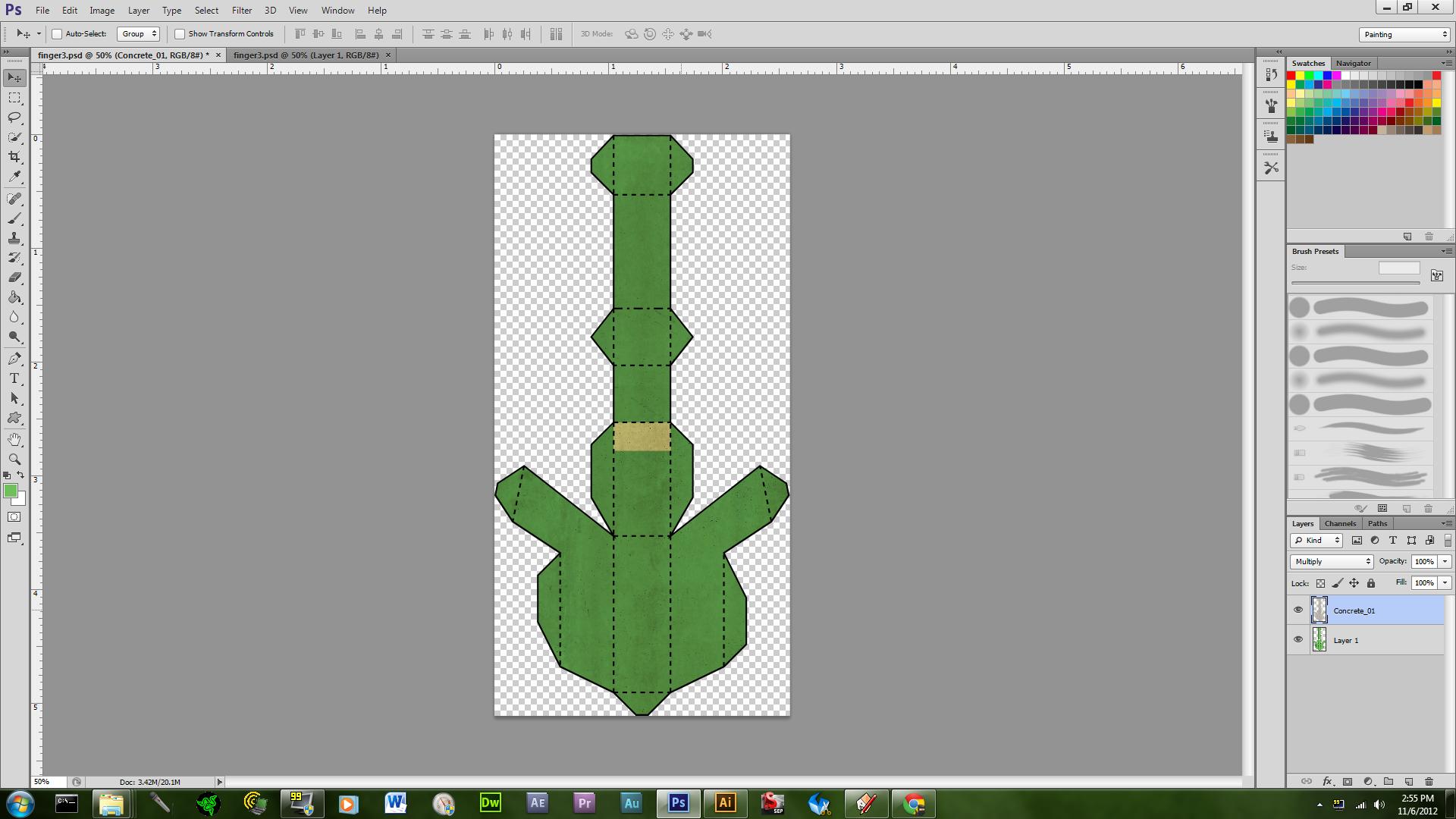Open the layer Opacity dropdown arrow
Image resolution: width=1456 pixels, height=819 pixels.
(x=1445, y=561)
